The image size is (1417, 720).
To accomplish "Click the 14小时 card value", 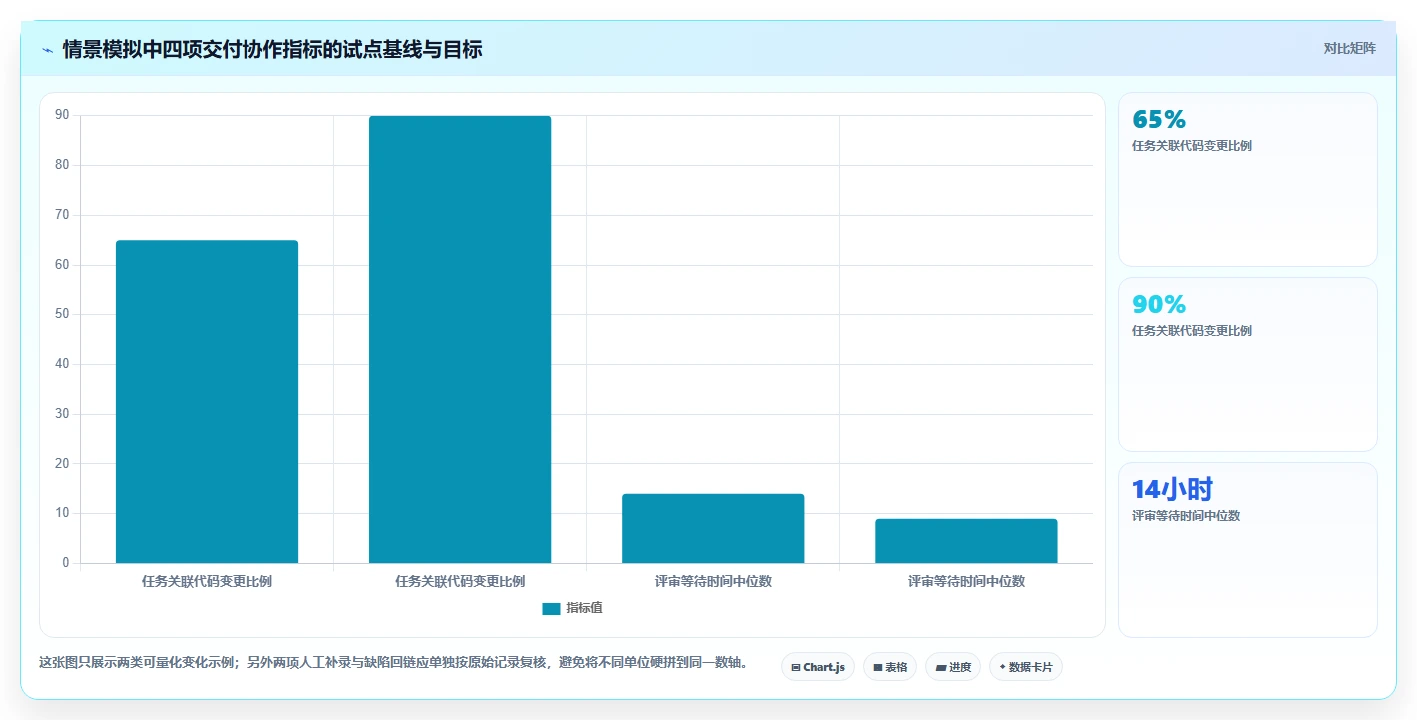I will pyautogui.click(x=1172, y=489).
